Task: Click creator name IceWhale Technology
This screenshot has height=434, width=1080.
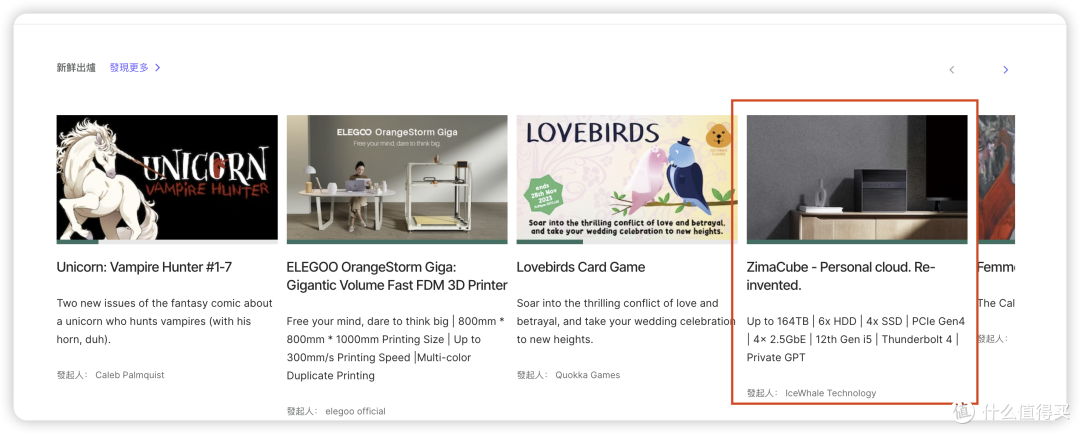Action: (x=831, y=393)
